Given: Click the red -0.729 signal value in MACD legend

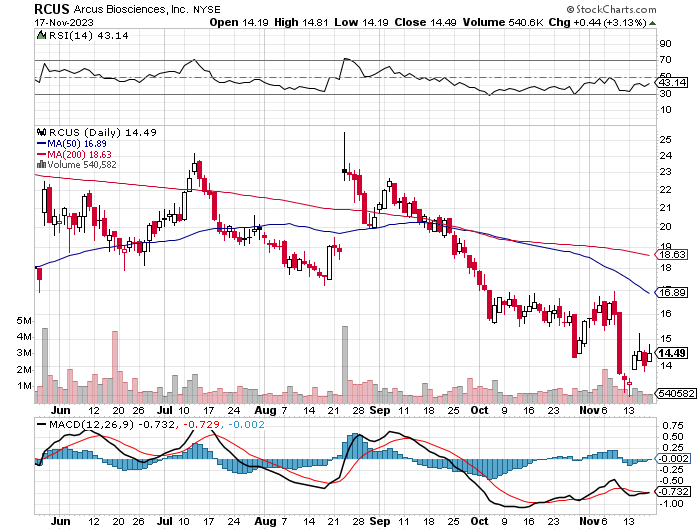Looking at the screenshot, I should click(200, 424).
